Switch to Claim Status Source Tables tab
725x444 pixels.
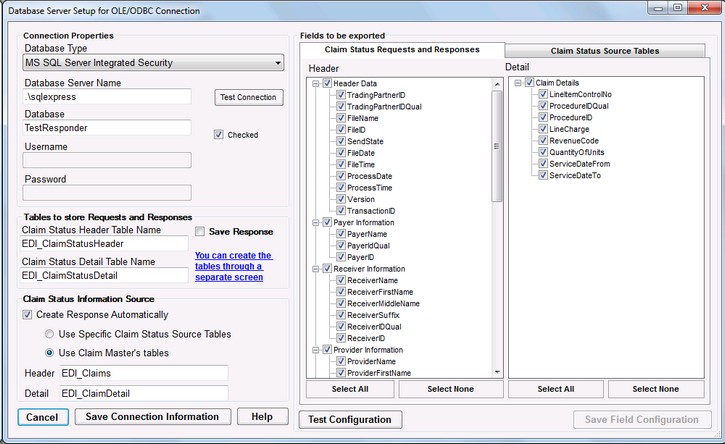pos(604,51)
